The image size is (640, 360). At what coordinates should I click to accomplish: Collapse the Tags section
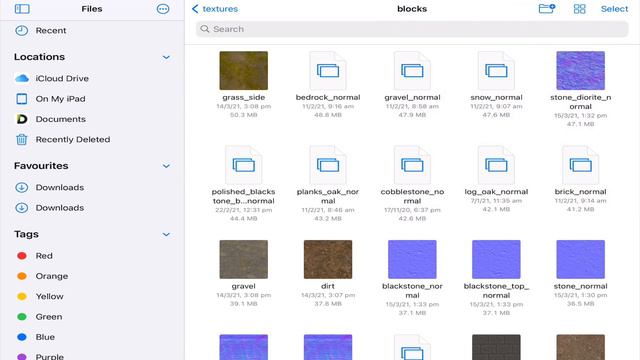click(166, 235)
